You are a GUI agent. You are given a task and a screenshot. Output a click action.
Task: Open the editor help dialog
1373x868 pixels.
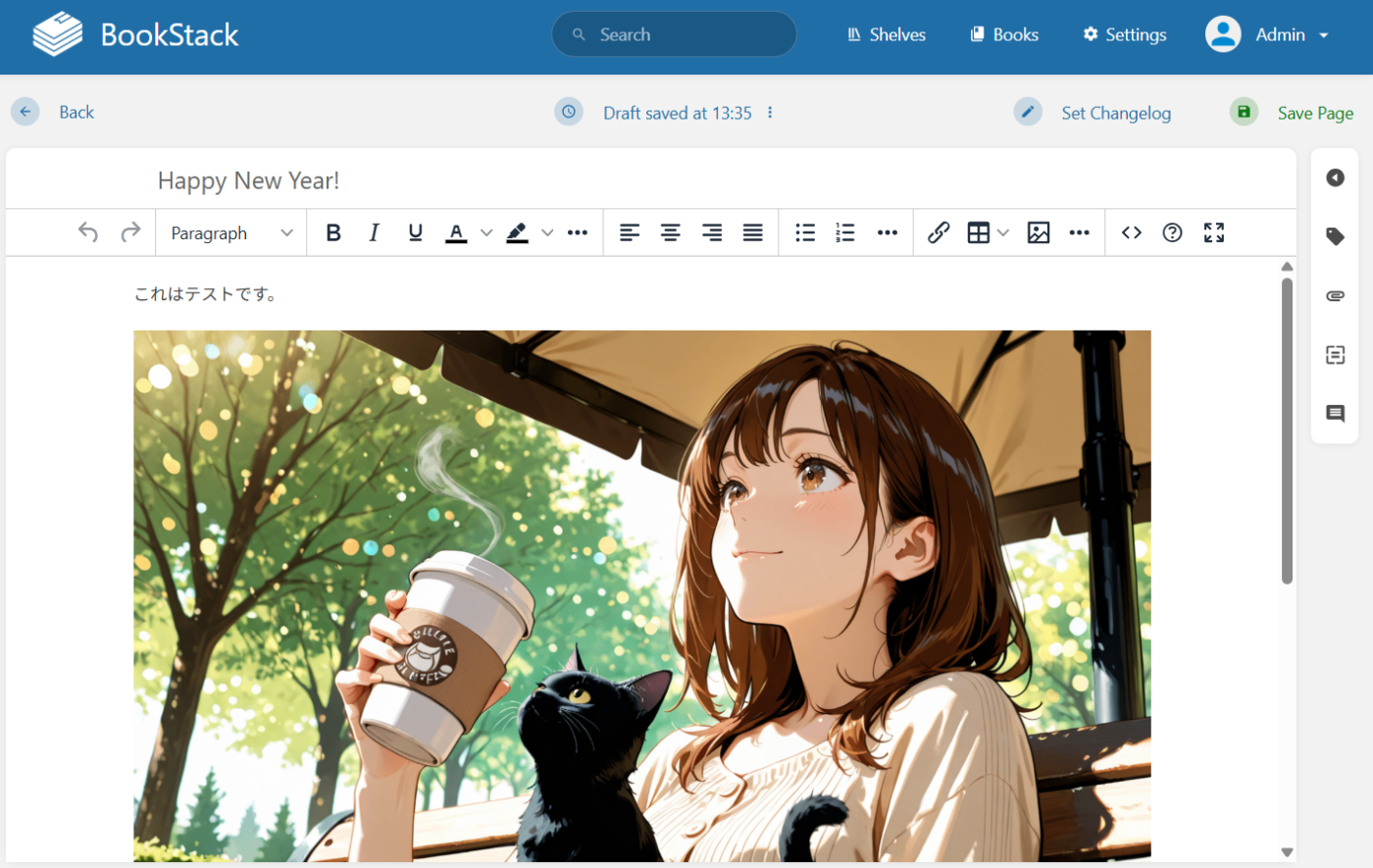click(x=1172, y=232)
